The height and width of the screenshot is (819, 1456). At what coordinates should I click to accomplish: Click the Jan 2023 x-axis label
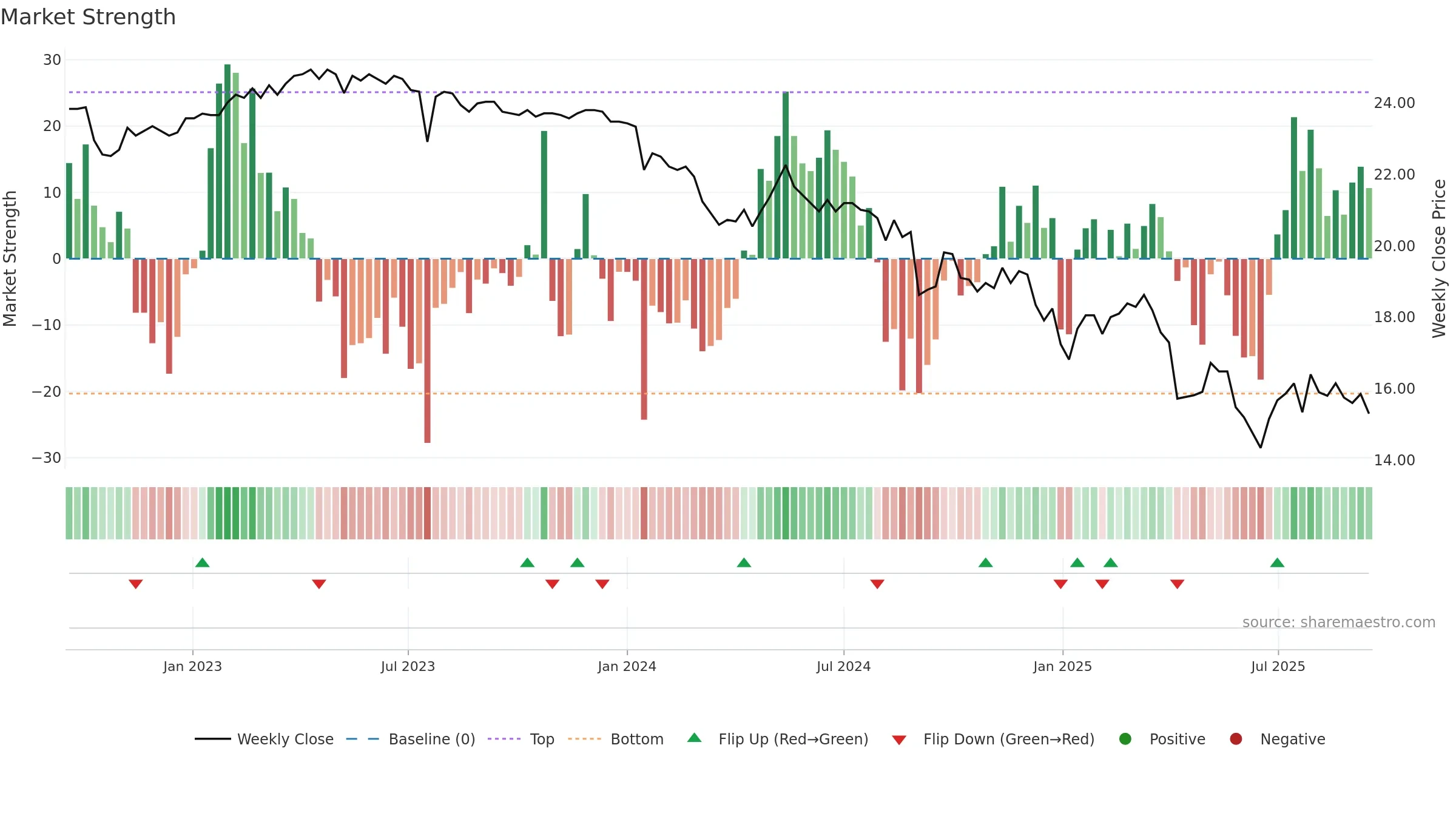pyautogui.click(x=192, y=666)
